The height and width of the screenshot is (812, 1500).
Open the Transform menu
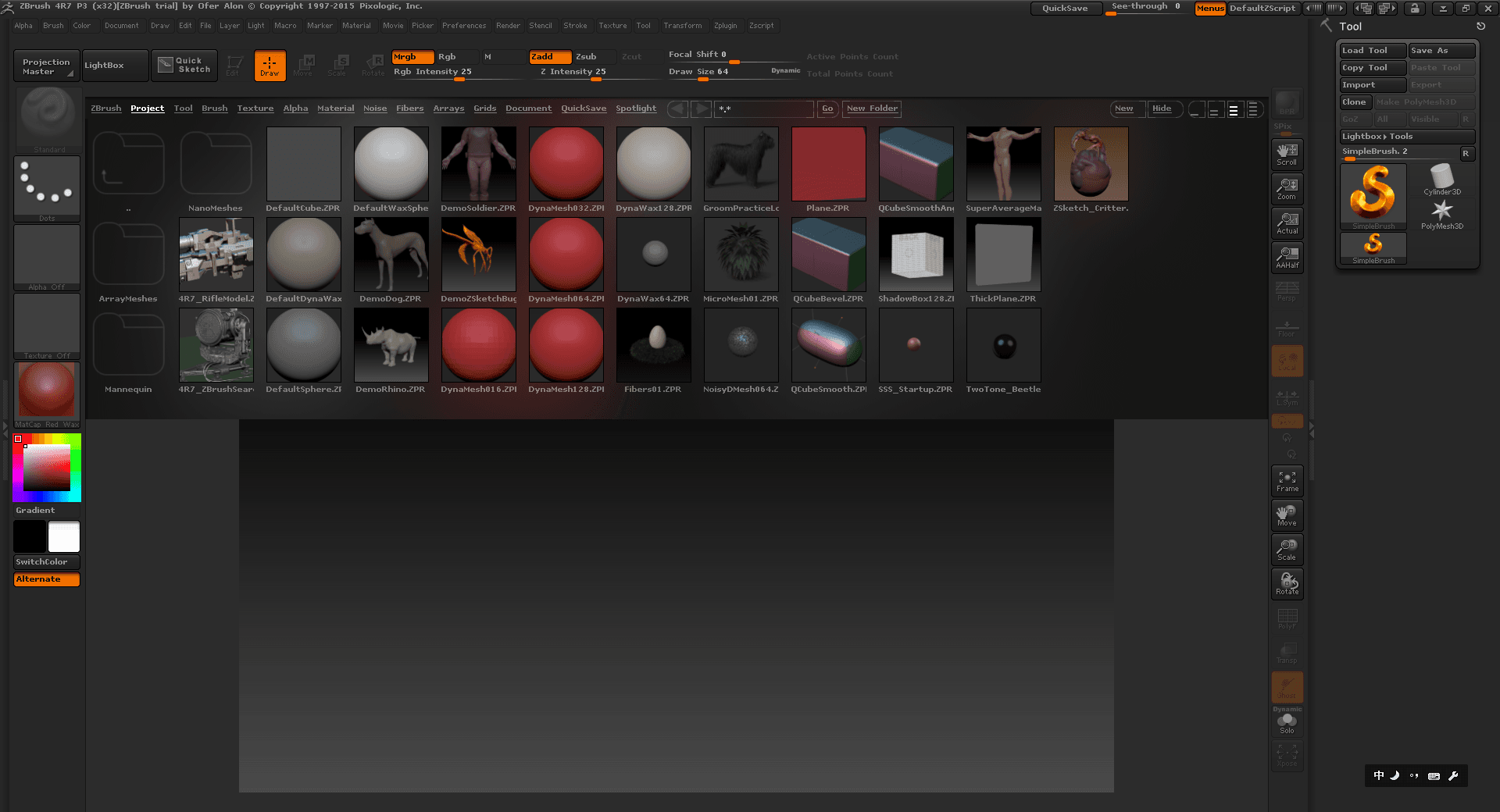pyautogui.click(x=683, y=26)
